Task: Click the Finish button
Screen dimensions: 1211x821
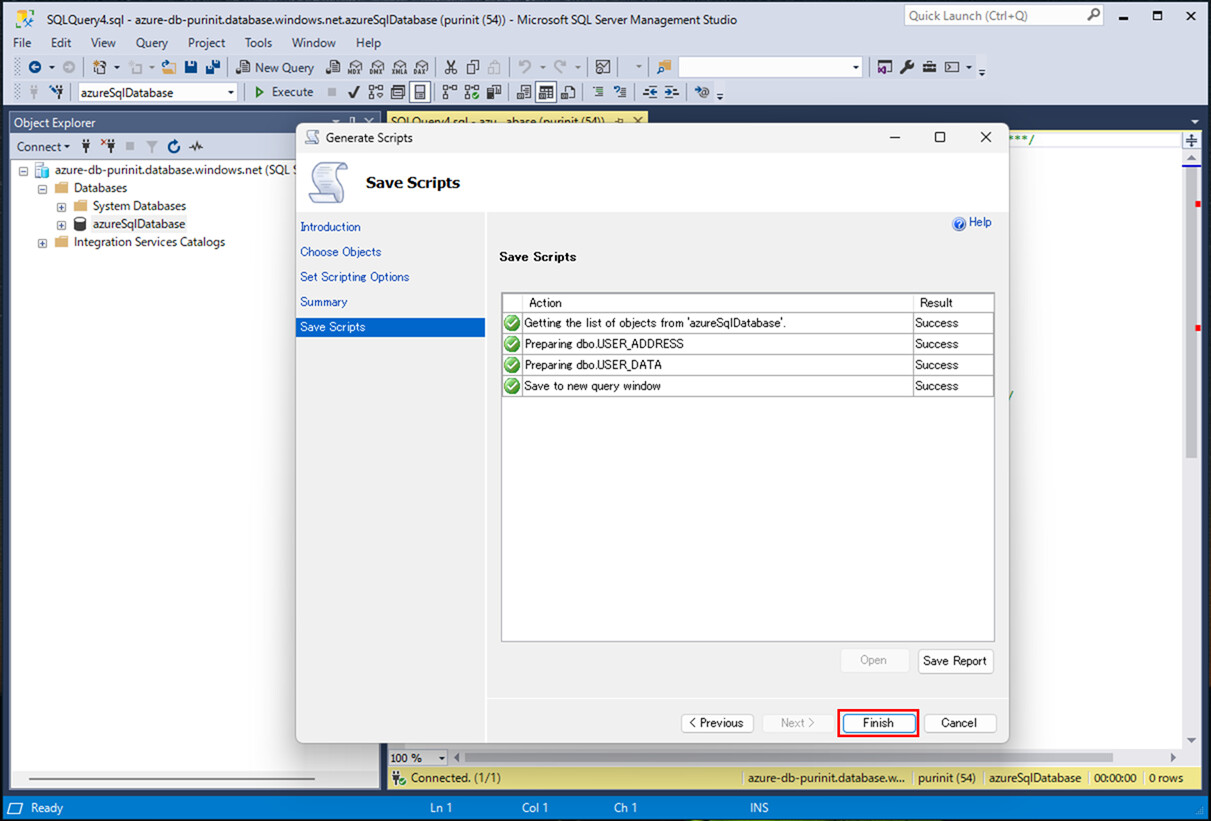Action: click(x=877, y=723)
